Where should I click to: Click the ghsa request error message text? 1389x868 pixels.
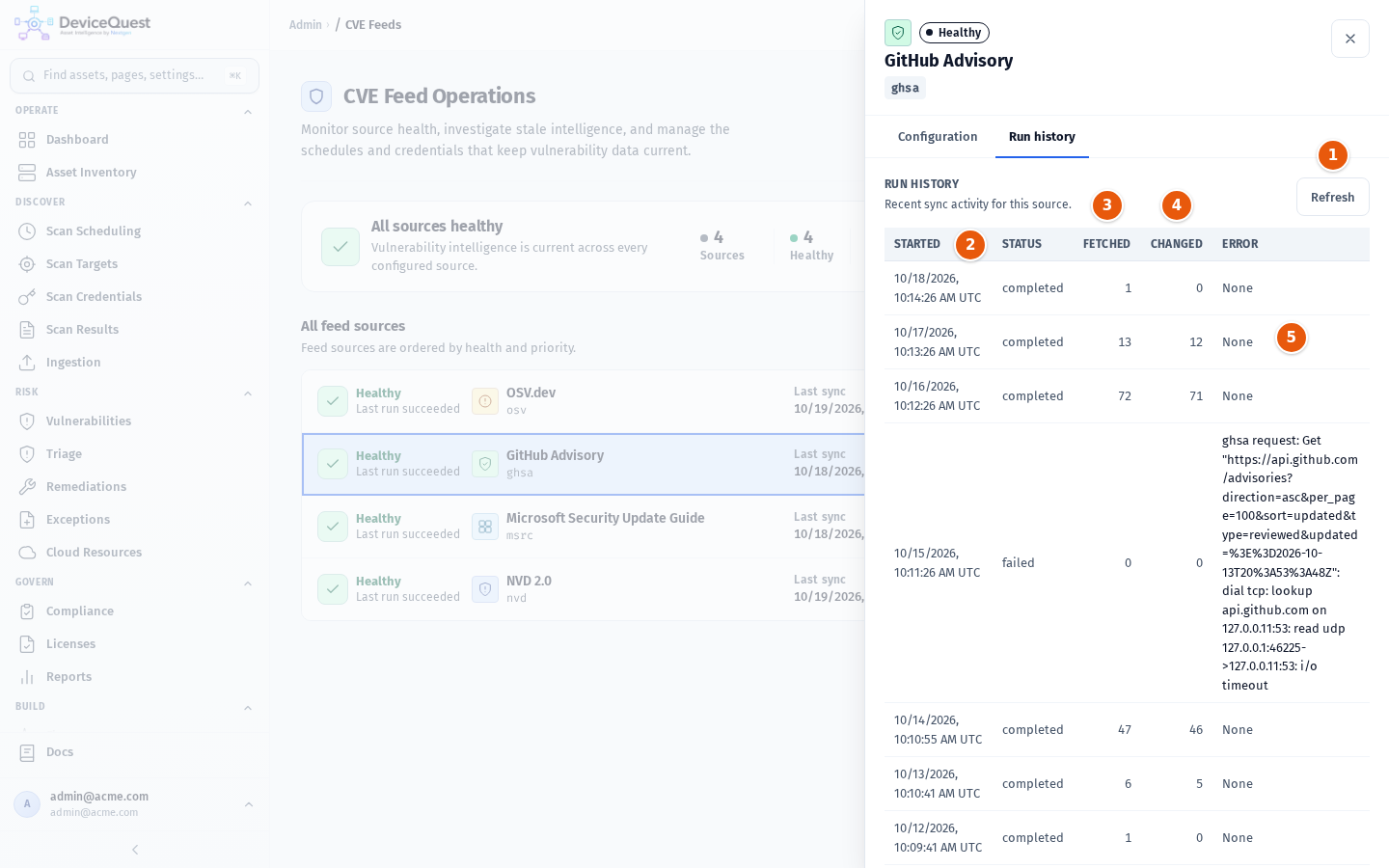coord(1290,563)
